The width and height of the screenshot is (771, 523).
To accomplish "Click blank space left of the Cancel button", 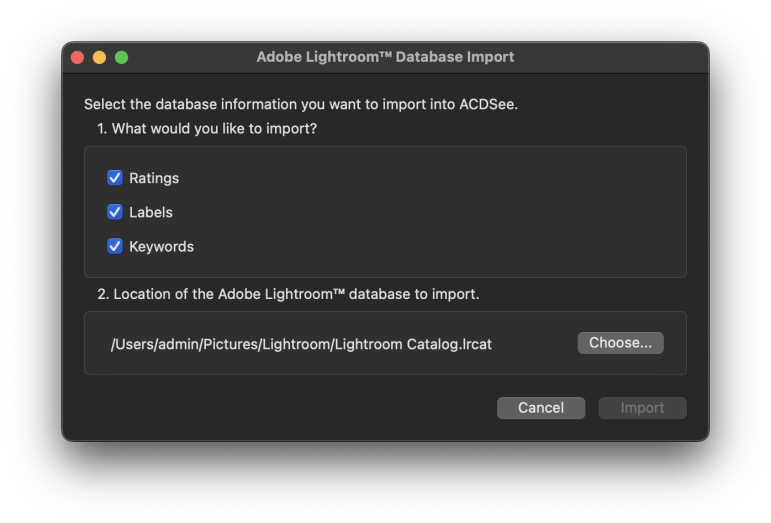I will pos(300,408).
